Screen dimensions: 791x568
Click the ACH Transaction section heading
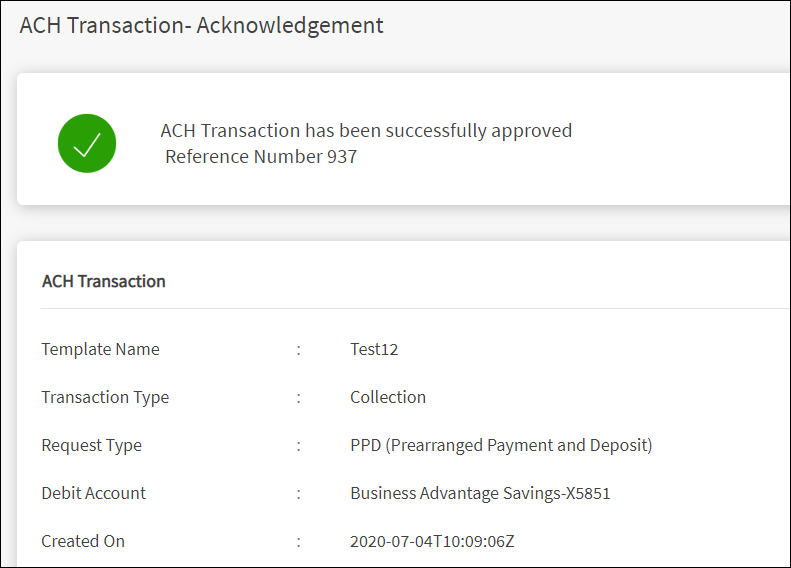[x=103, y=281]
